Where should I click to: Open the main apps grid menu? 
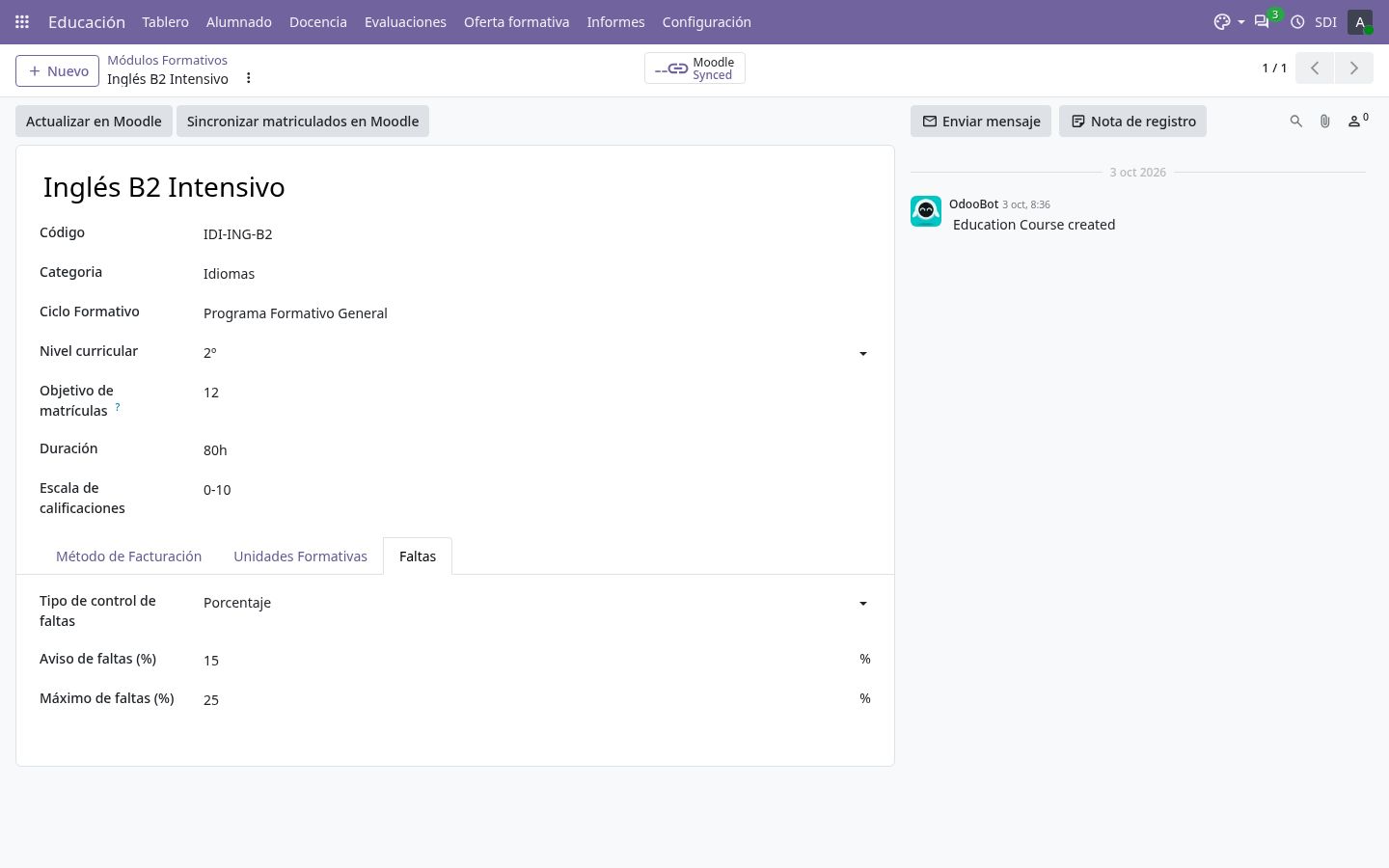coord(22,21)
